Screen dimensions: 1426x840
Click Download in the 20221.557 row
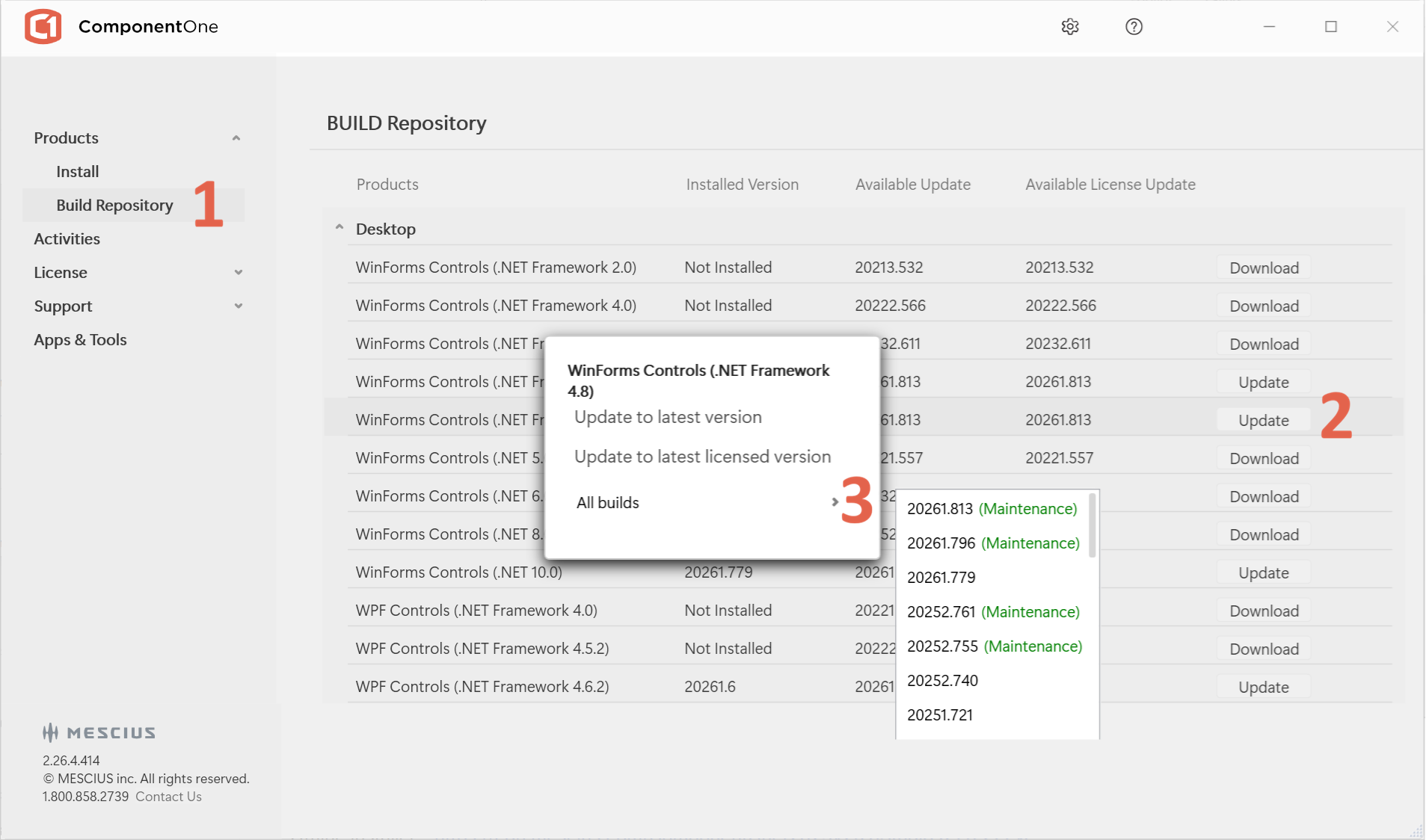click(1264, 458)
